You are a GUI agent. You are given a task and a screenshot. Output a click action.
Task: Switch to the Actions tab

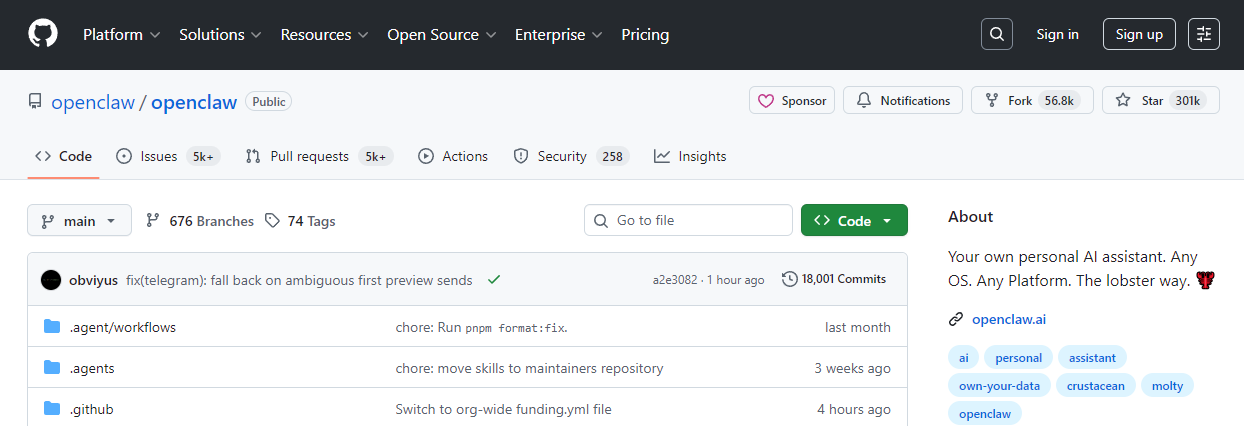(453, 156)
